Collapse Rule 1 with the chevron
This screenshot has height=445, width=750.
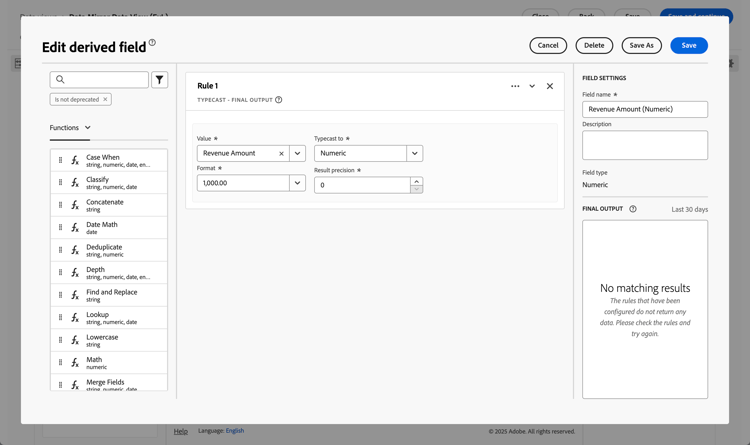point(532,86)
